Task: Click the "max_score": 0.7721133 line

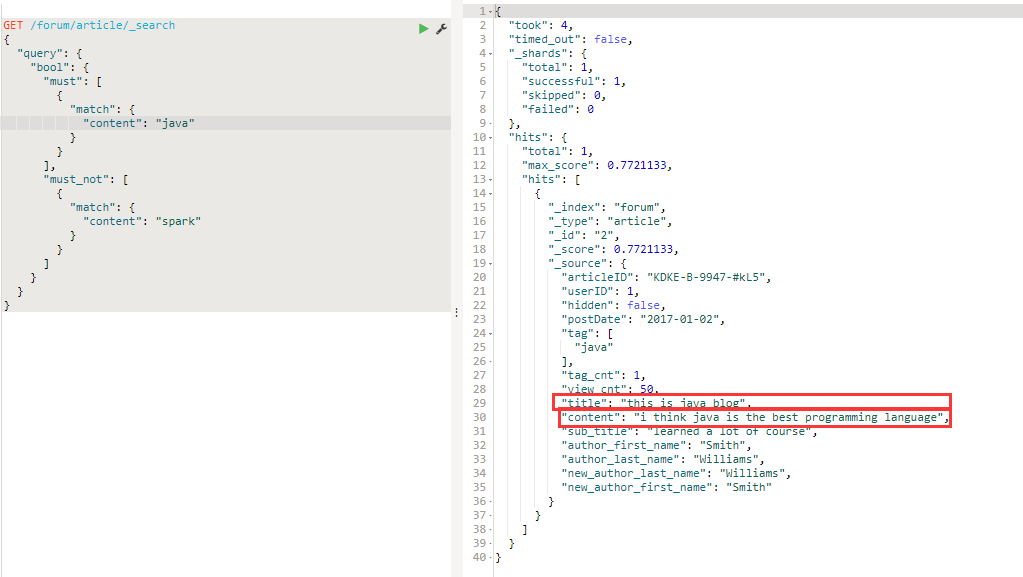Action: 596,166
